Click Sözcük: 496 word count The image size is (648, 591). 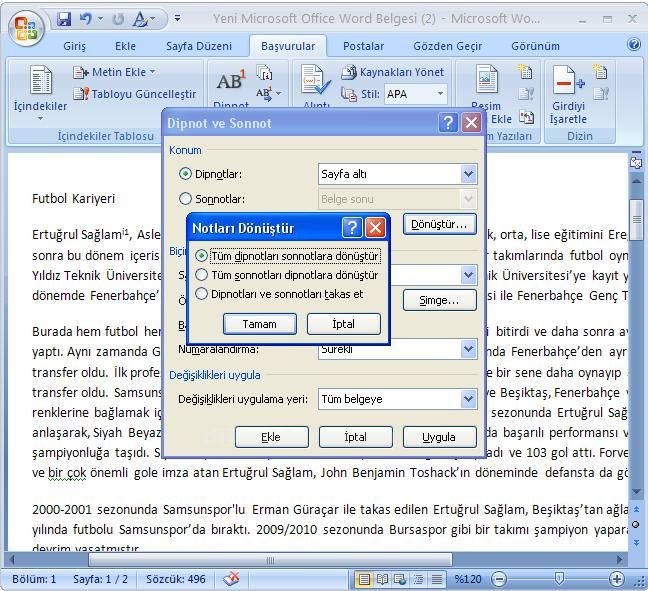(x=176, y=579)
